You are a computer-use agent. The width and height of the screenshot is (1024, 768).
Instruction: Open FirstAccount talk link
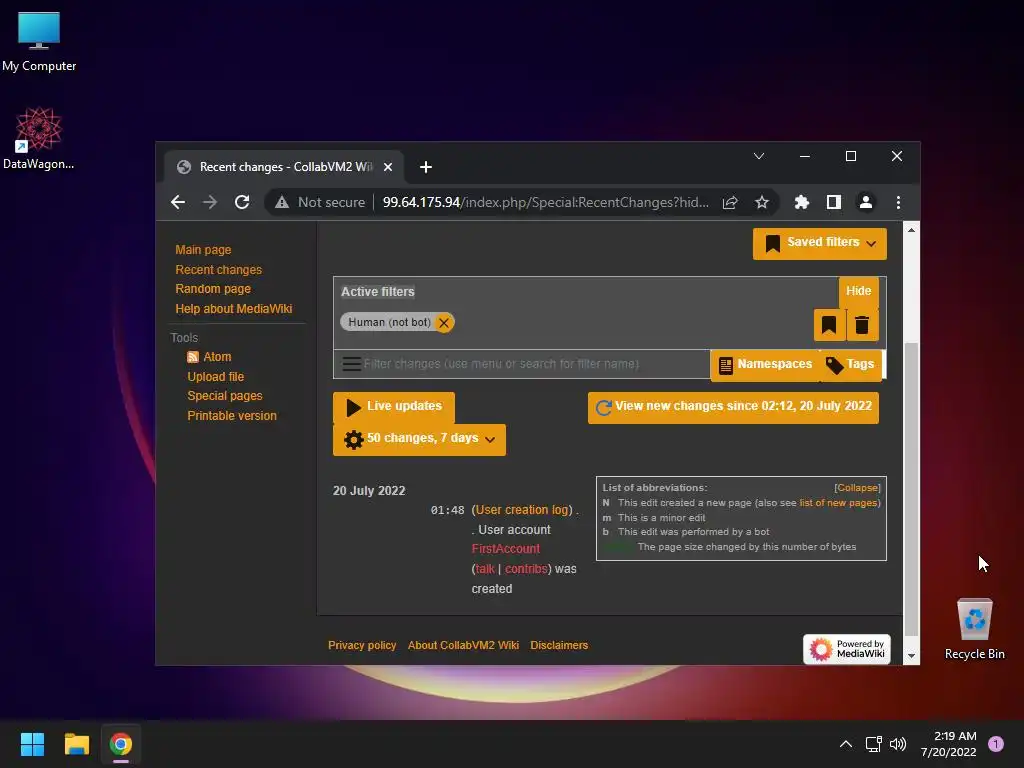(x=485, y=569)
